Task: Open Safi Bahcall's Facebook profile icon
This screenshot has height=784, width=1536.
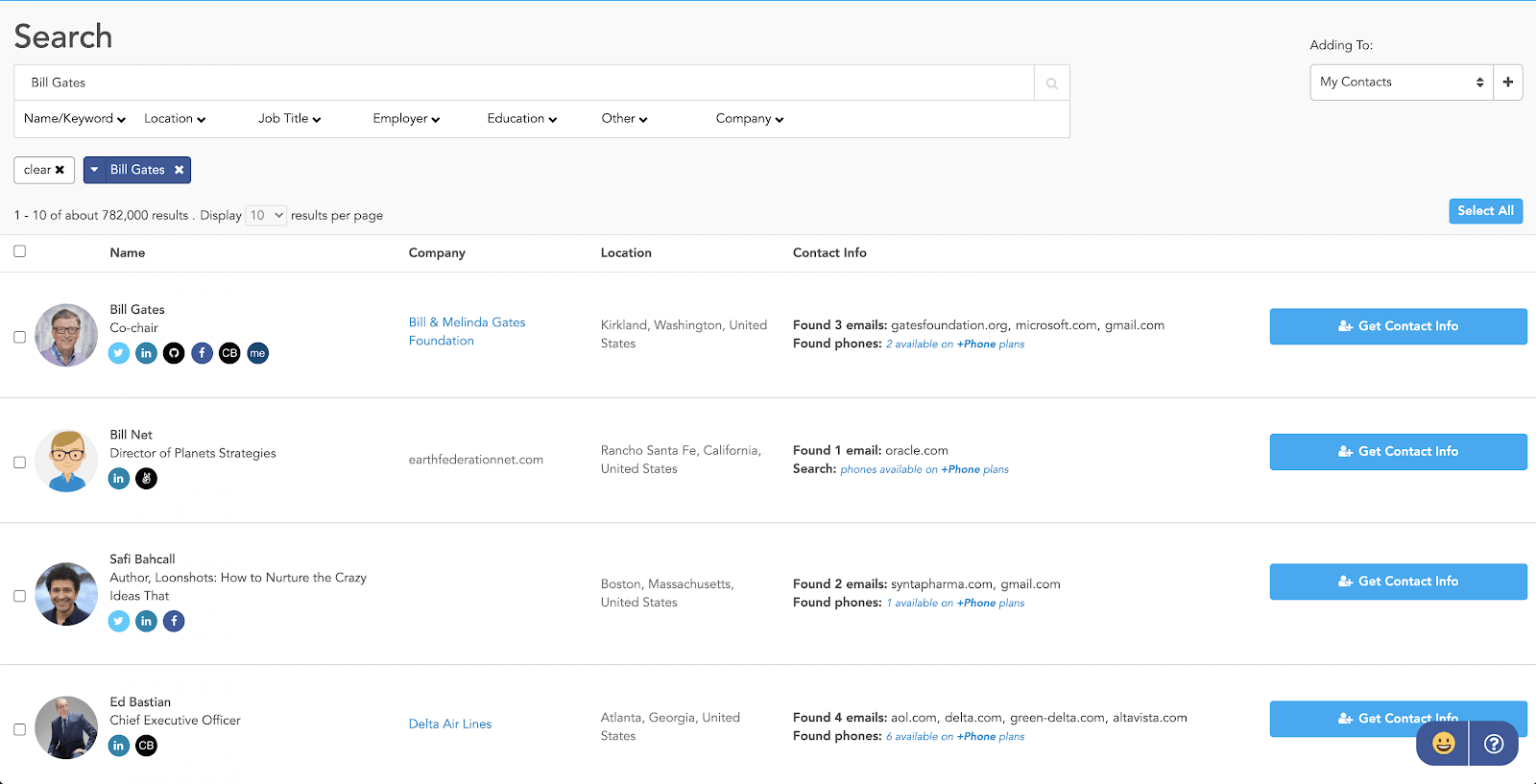Action: [173, 621]
